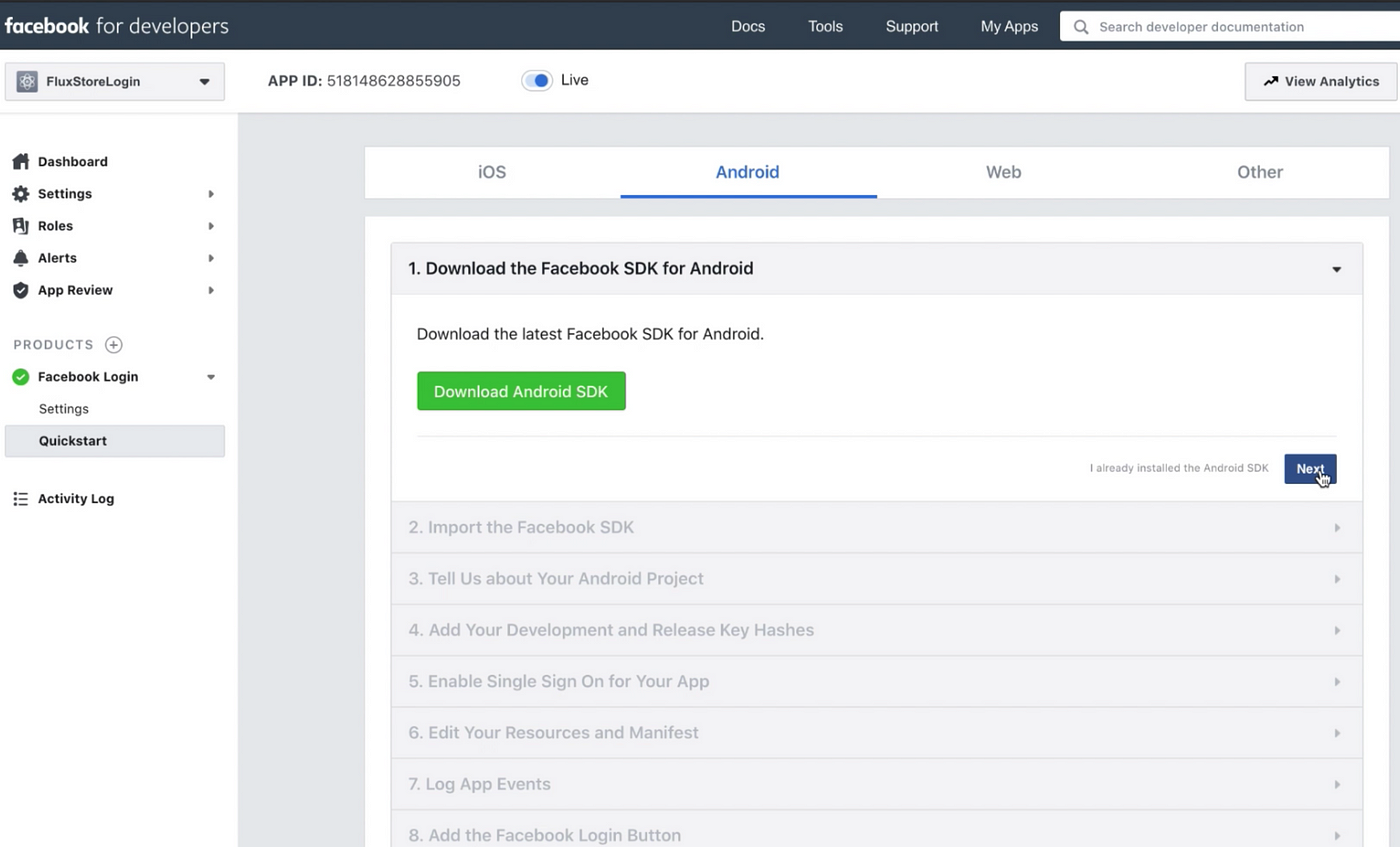Switch to the iOS tab
This screenshot has width=1400, height=847.
pyautogui.click(x=492, y=172)
